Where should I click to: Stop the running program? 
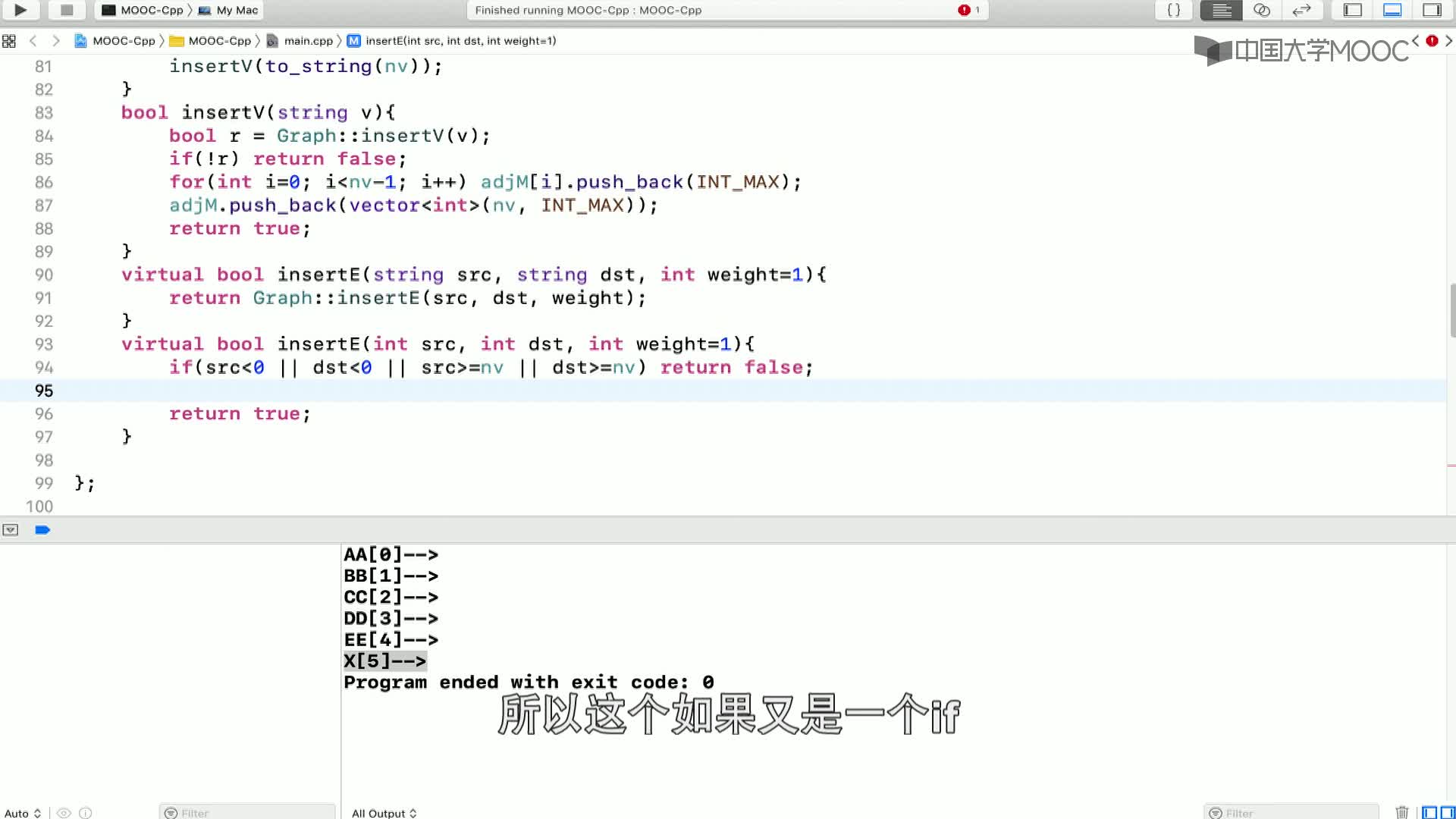(67, 10)
